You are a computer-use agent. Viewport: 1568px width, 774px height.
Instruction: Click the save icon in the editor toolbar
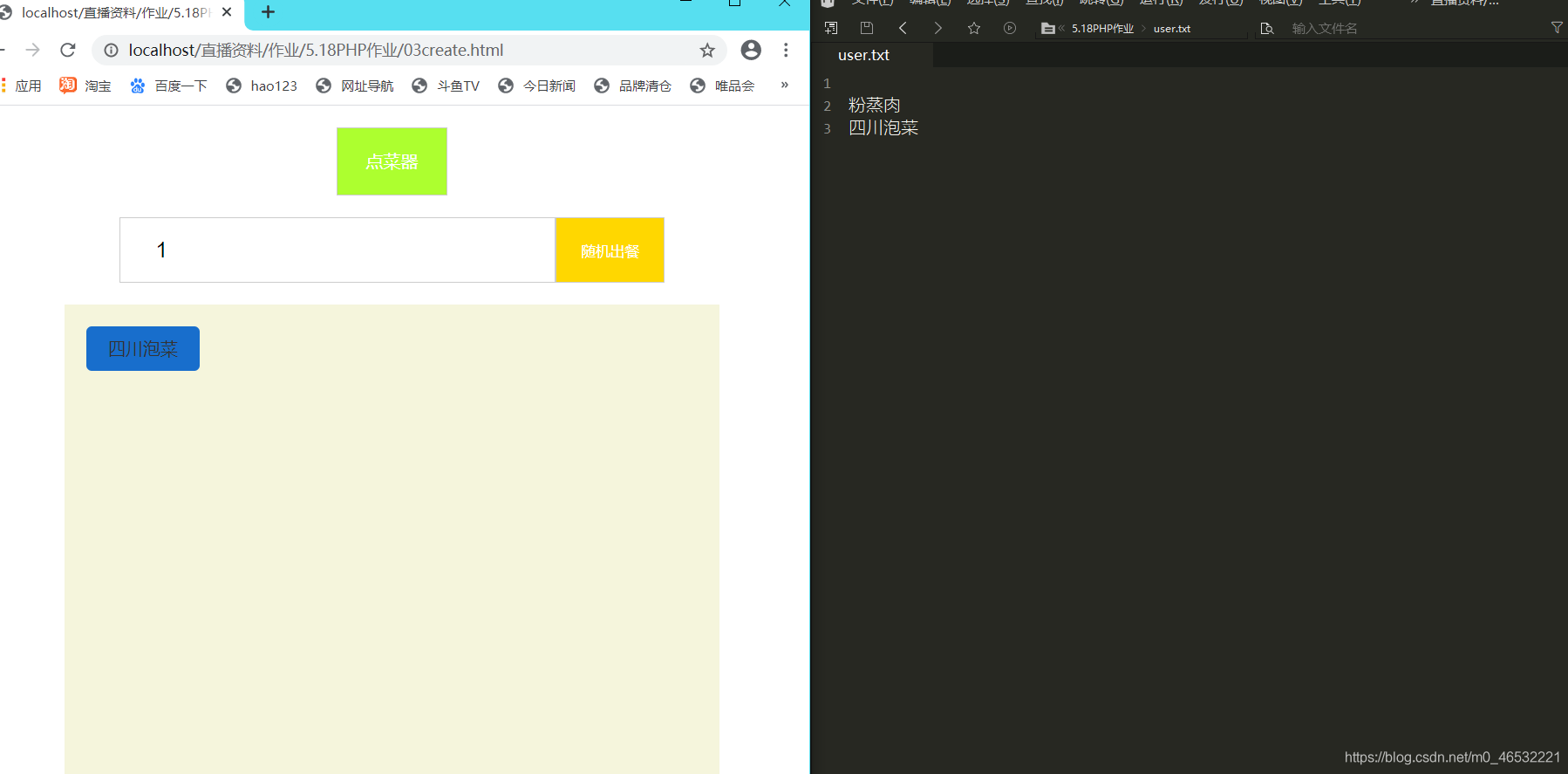(867, 28)
